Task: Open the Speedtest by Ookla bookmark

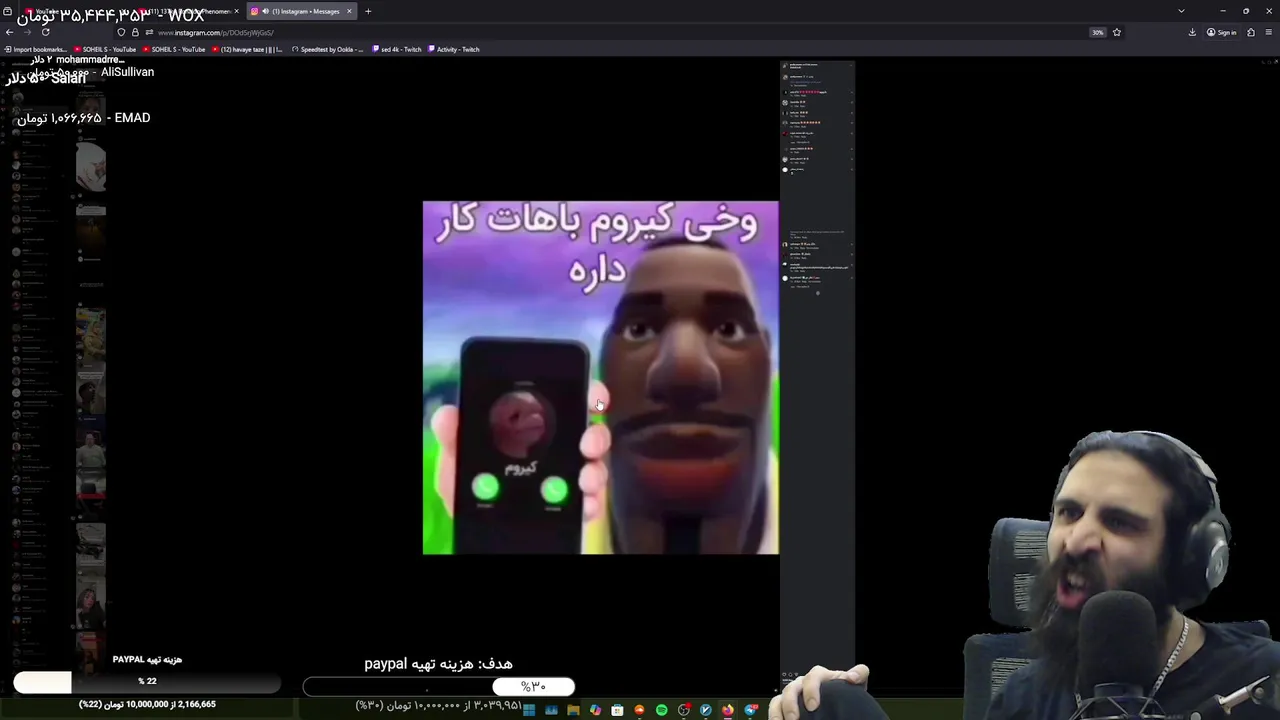Action: [328, 49]
